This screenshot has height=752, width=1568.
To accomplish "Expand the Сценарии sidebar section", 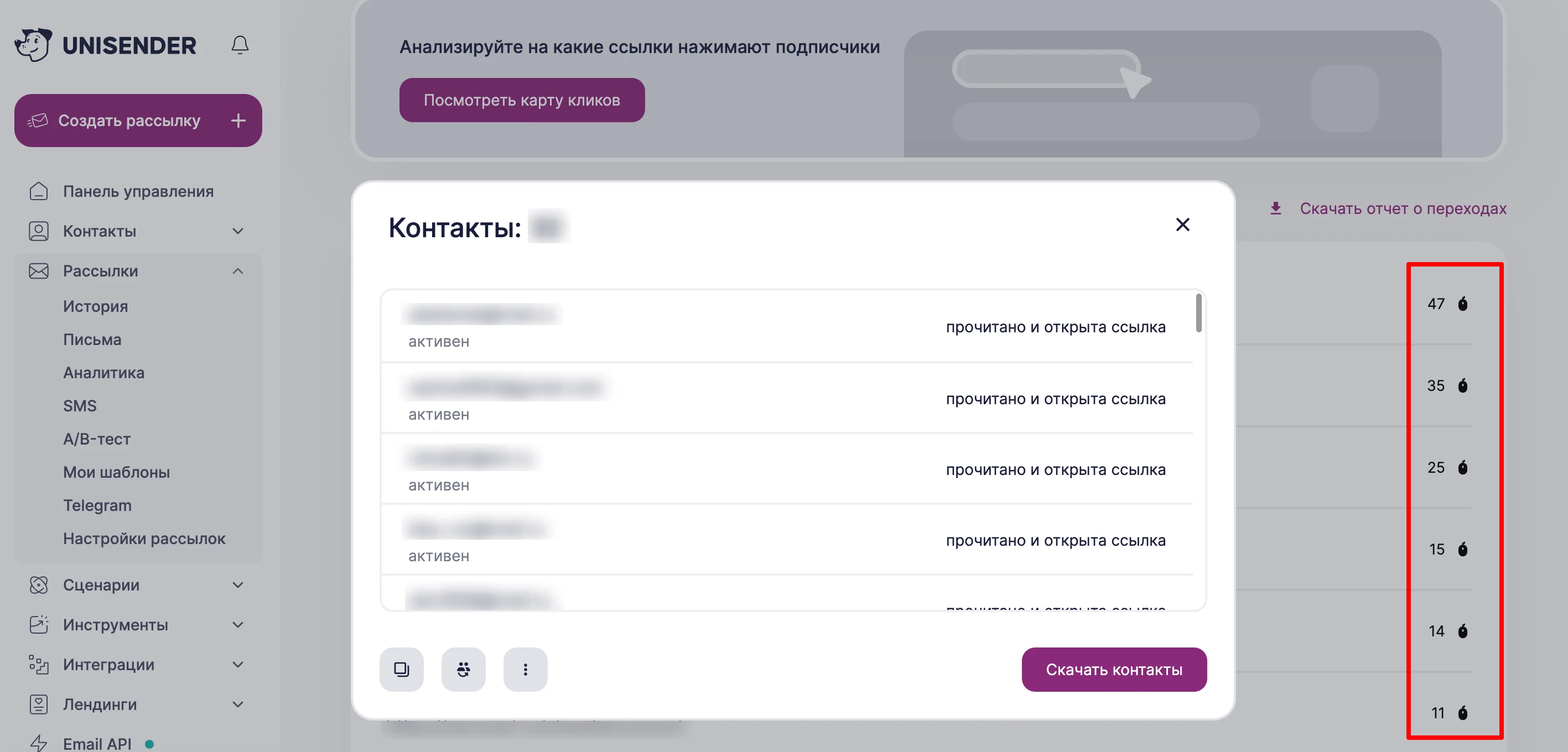I will [238, 584].
